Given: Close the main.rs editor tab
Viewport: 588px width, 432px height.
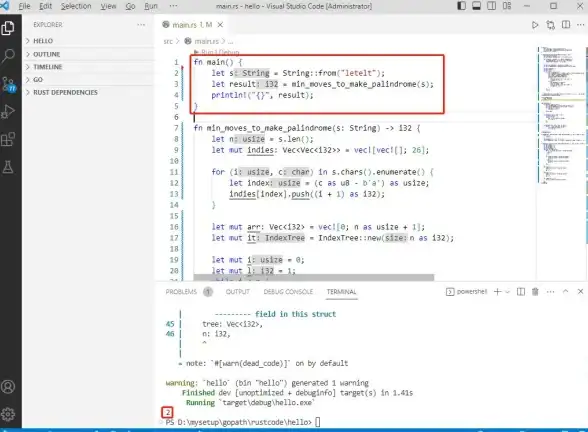Looking at the screenshot, I should pyautogui.click(x=220, y=25).
